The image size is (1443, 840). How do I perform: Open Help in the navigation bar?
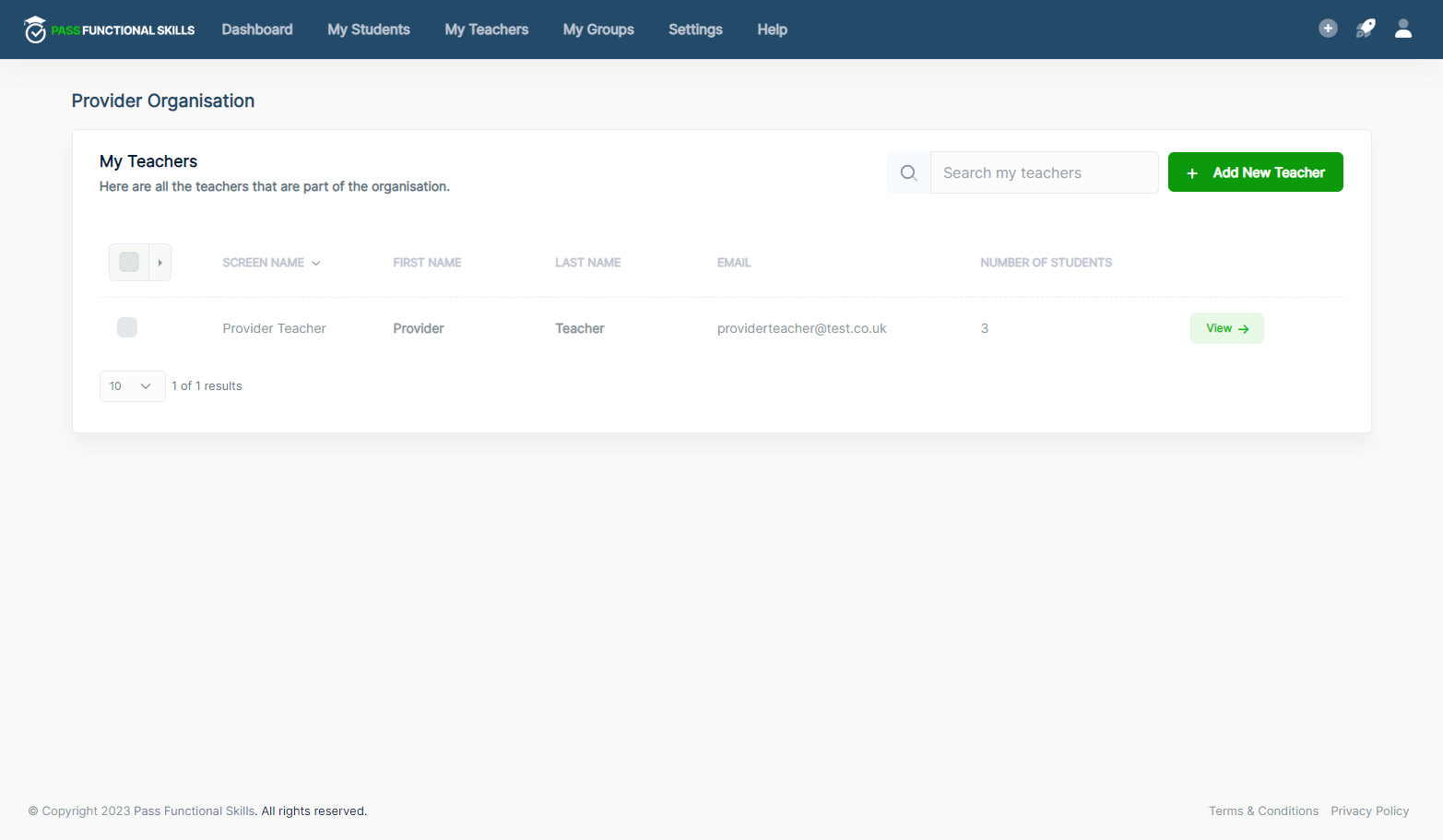(772, 30)
